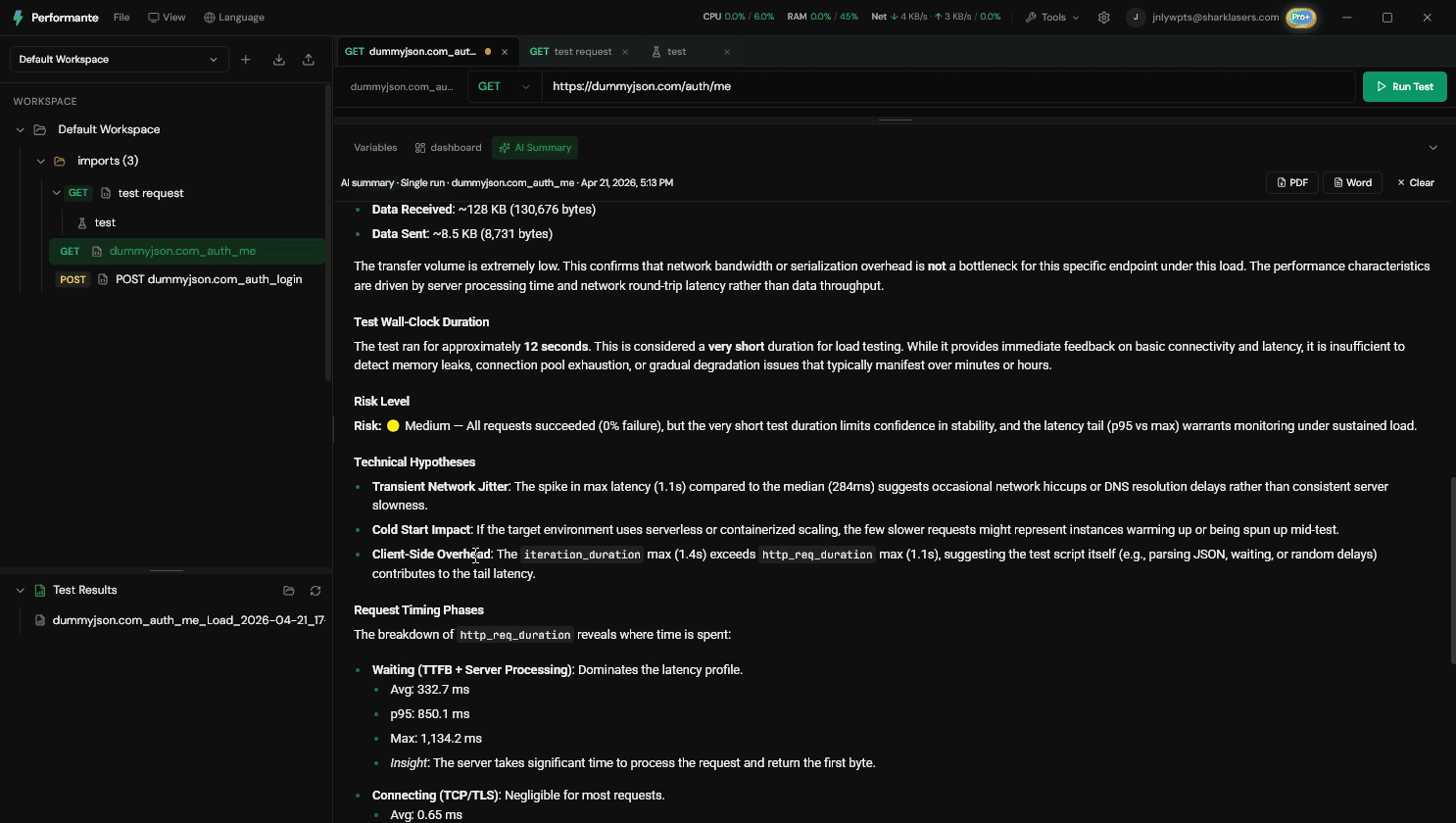Click the workspace import download icon
The width and height of the screenshot is (1456, 823).
coord(279,60)
